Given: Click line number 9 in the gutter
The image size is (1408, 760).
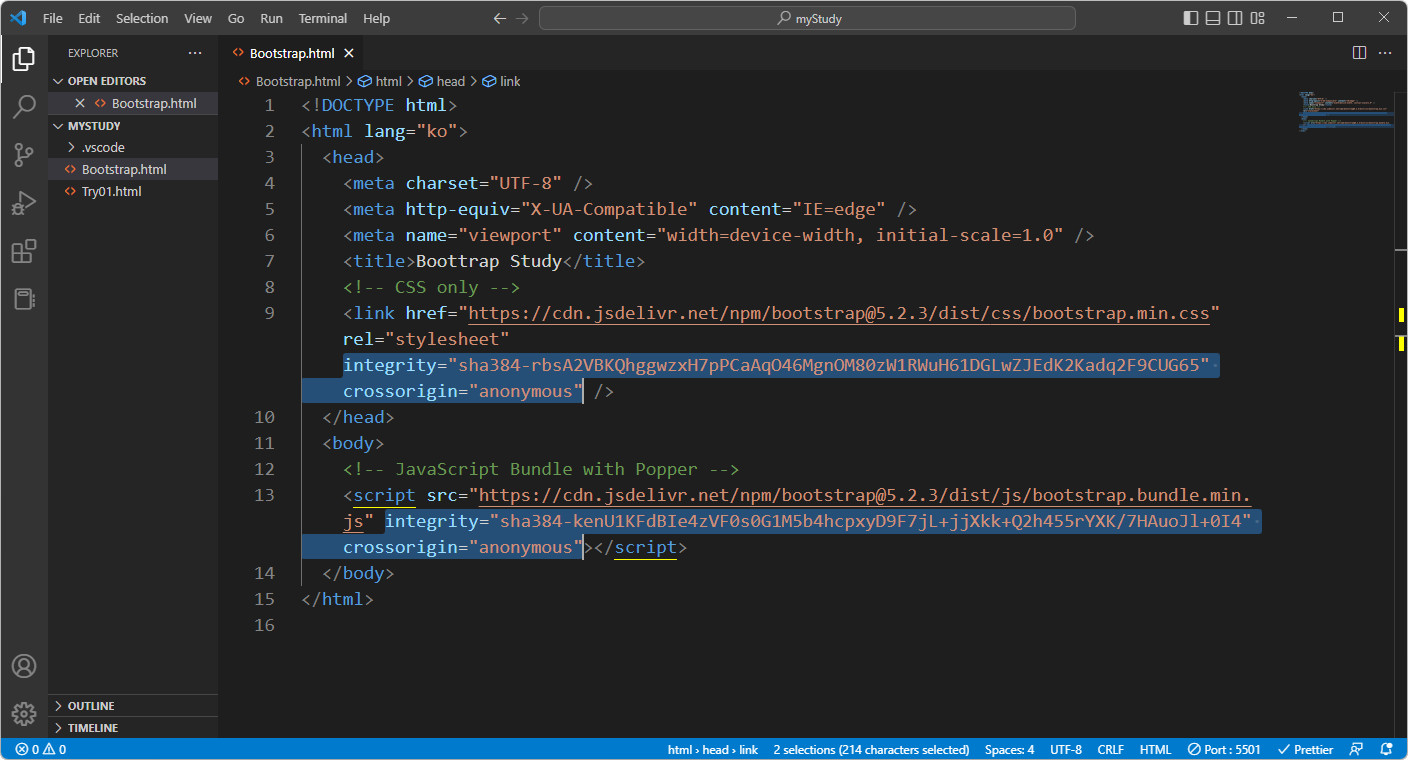Looking at the screenshot, I should click(x=269, y=313).
